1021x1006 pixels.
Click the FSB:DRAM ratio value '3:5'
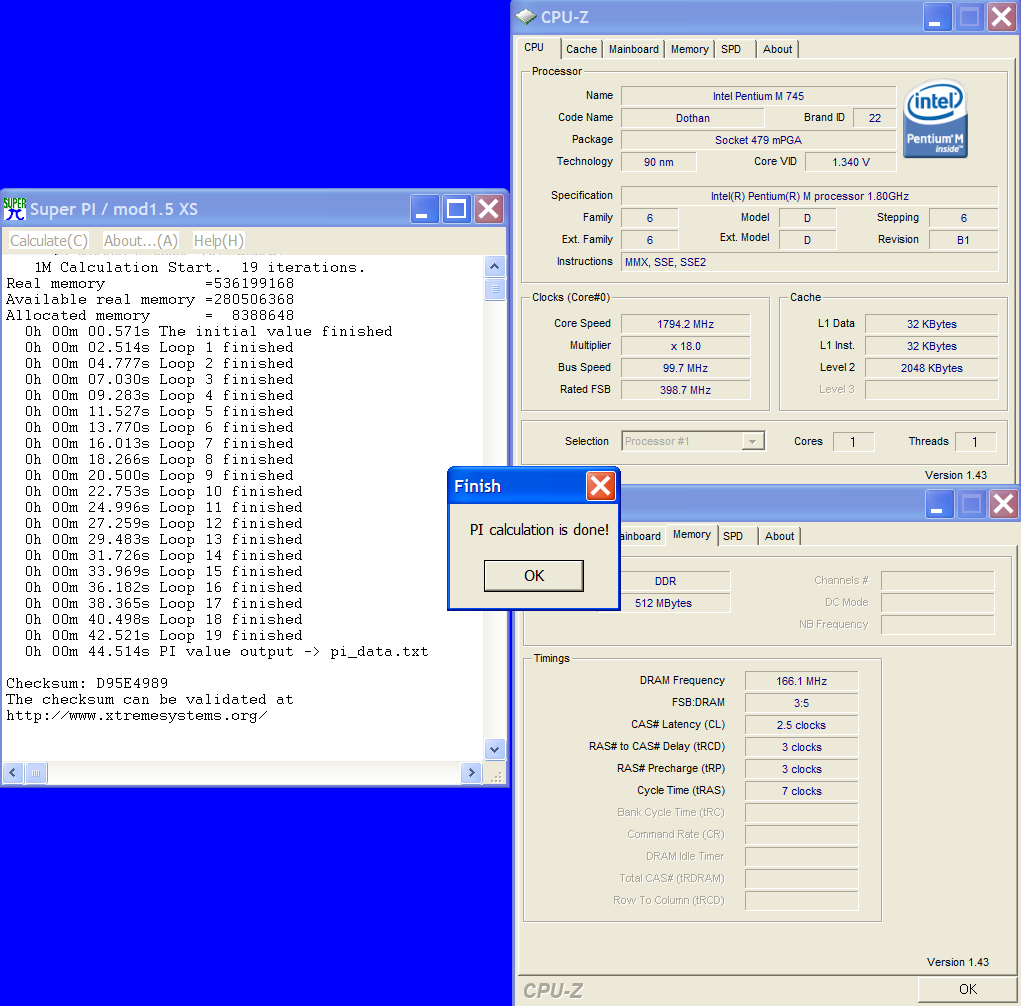coord(802,703)
